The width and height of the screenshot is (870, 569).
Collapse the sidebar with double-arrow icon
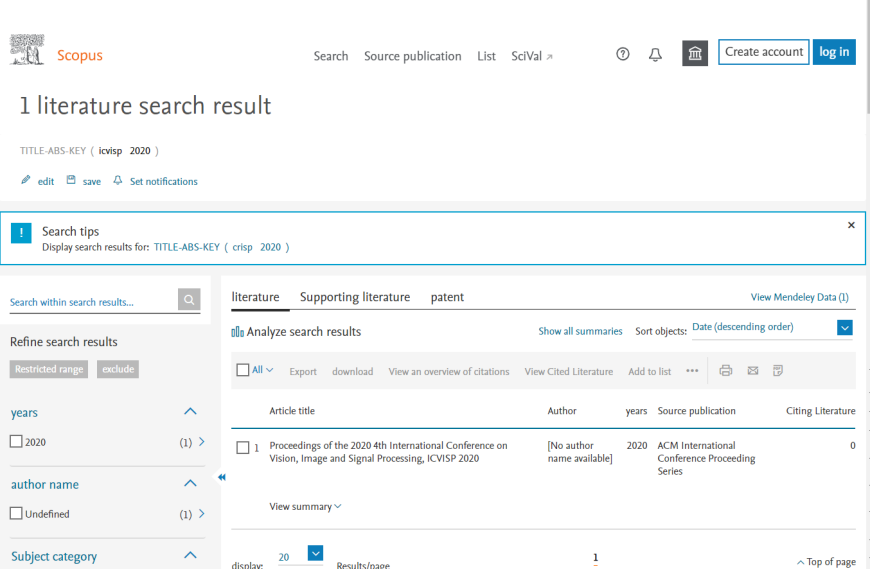pos(222,477)
